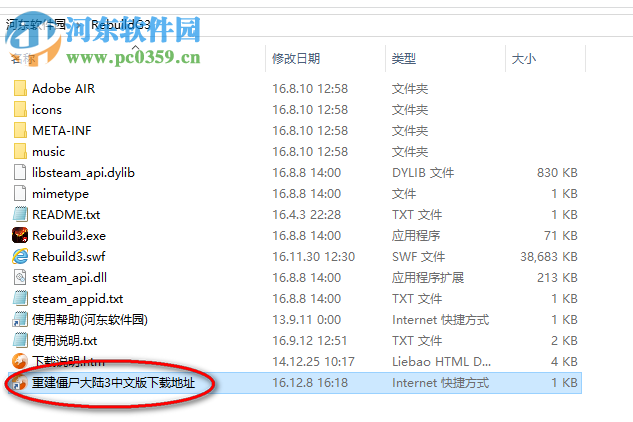
Task: Click the 重建僵尸大陆3中文版下载地址 shortcut icon
Action: coord(19,382)
